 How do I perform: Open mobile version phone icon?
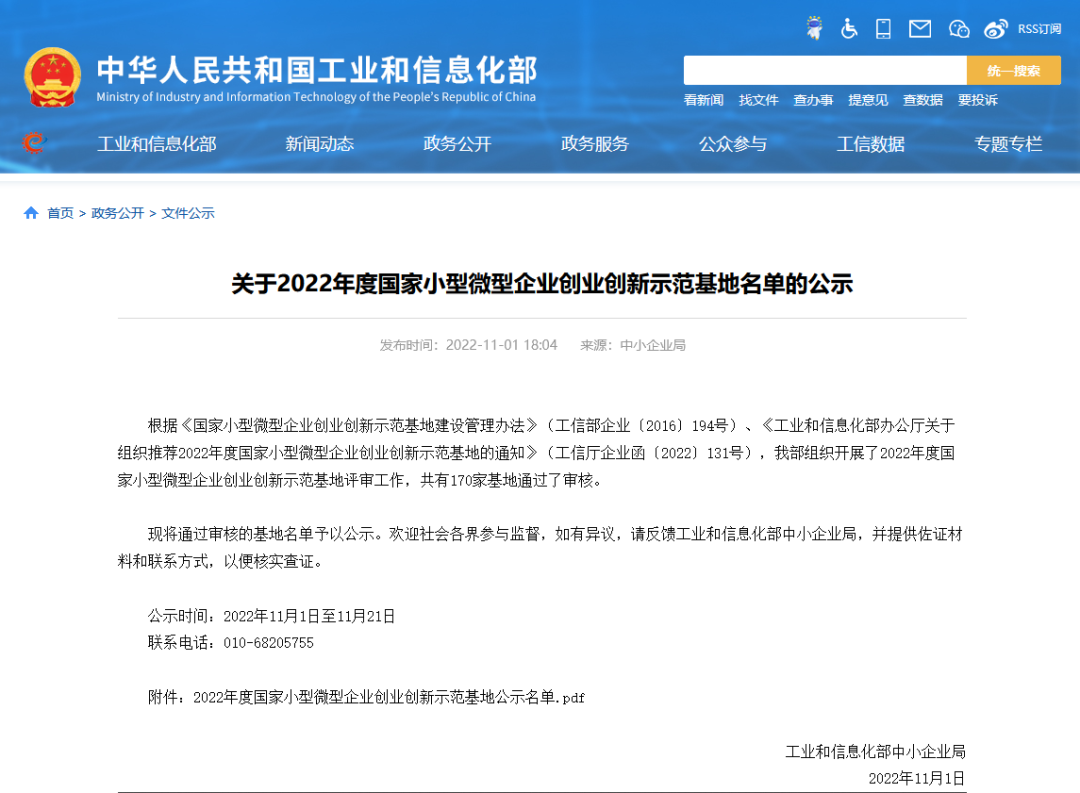[883, 29]
